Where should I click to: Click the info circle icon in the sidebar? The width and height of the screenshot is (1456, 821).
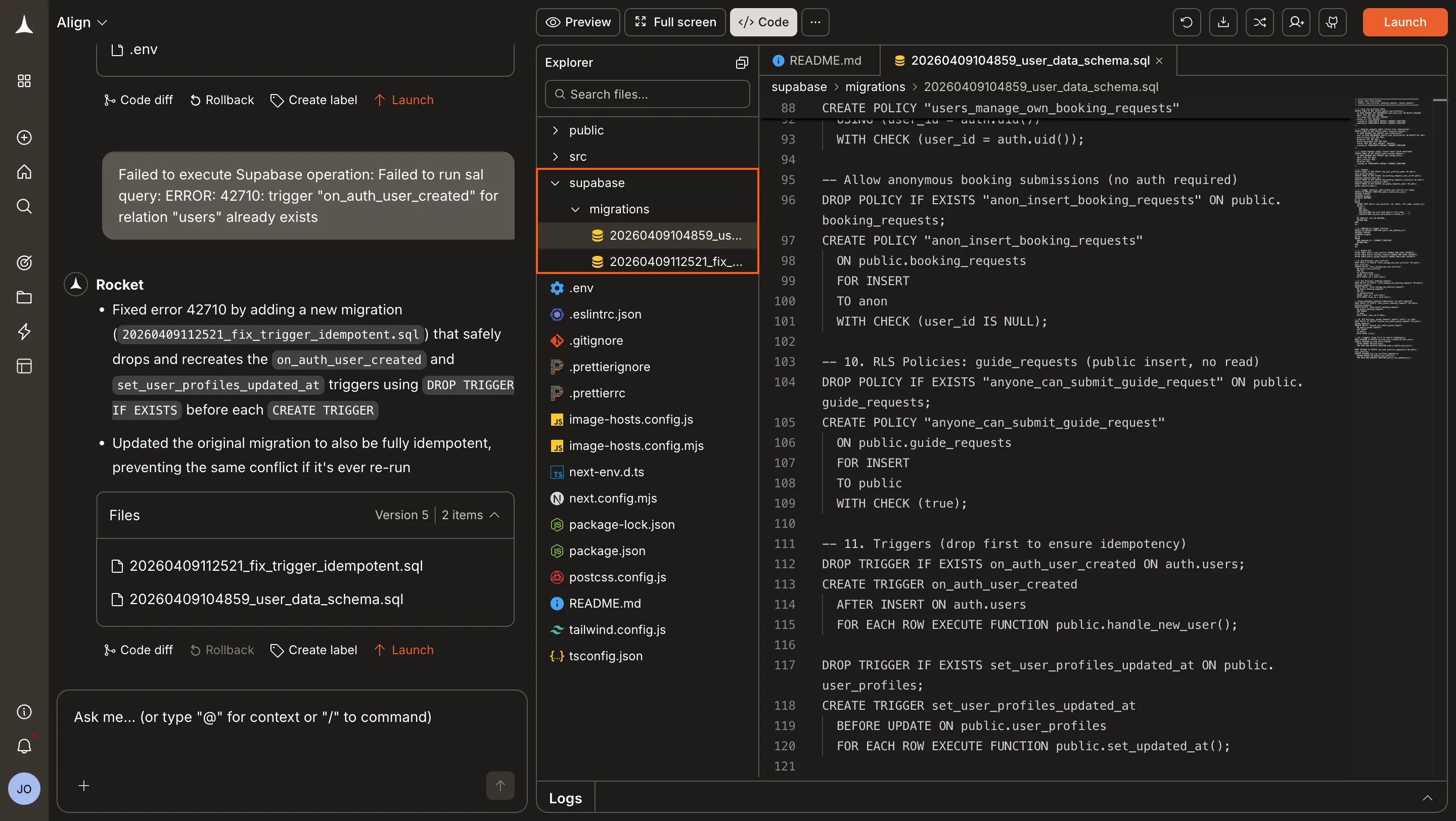click(24, 711)
